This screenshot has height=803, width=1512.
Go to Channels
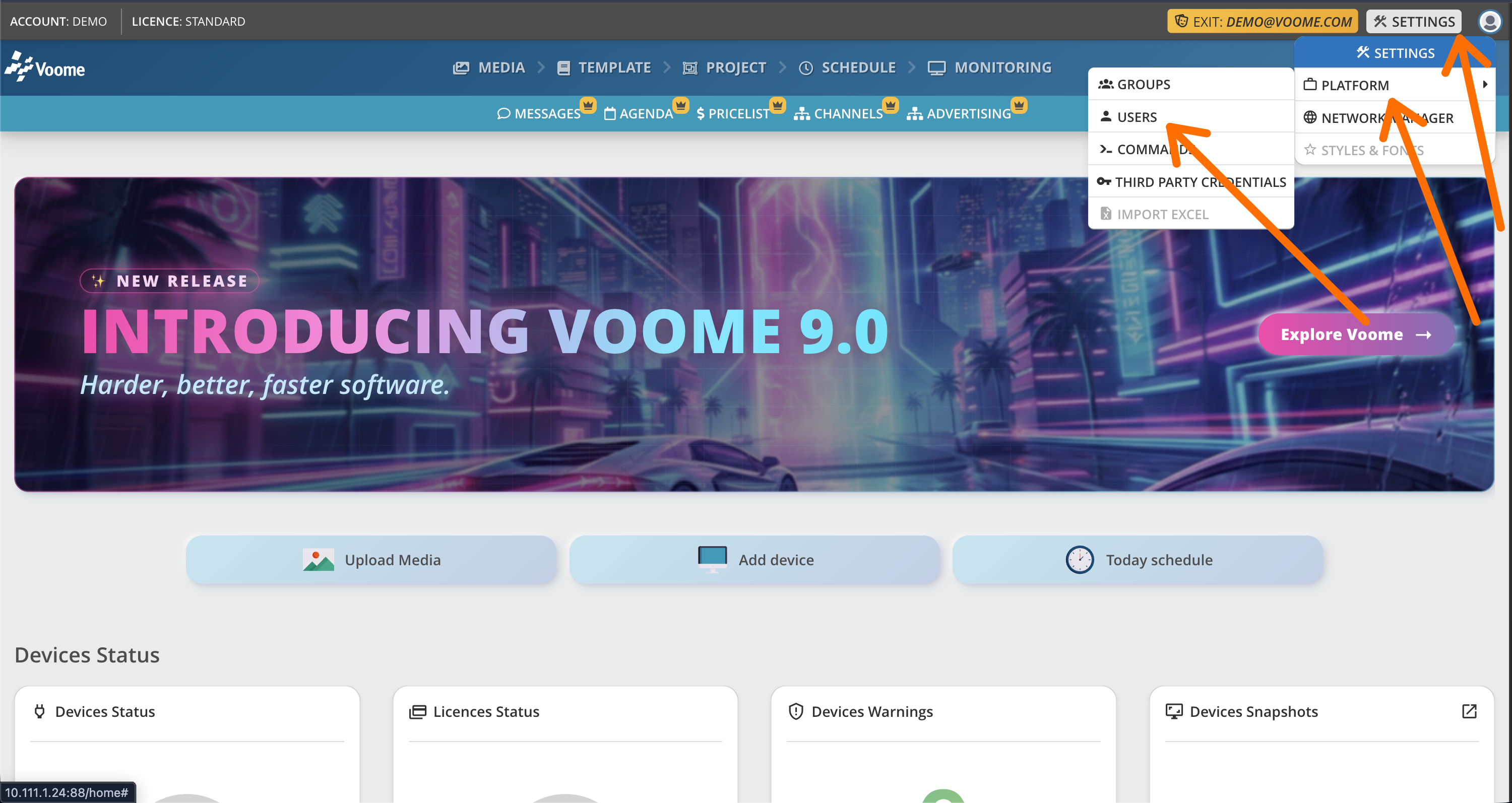pyautogui.click(x=838, y=114)
